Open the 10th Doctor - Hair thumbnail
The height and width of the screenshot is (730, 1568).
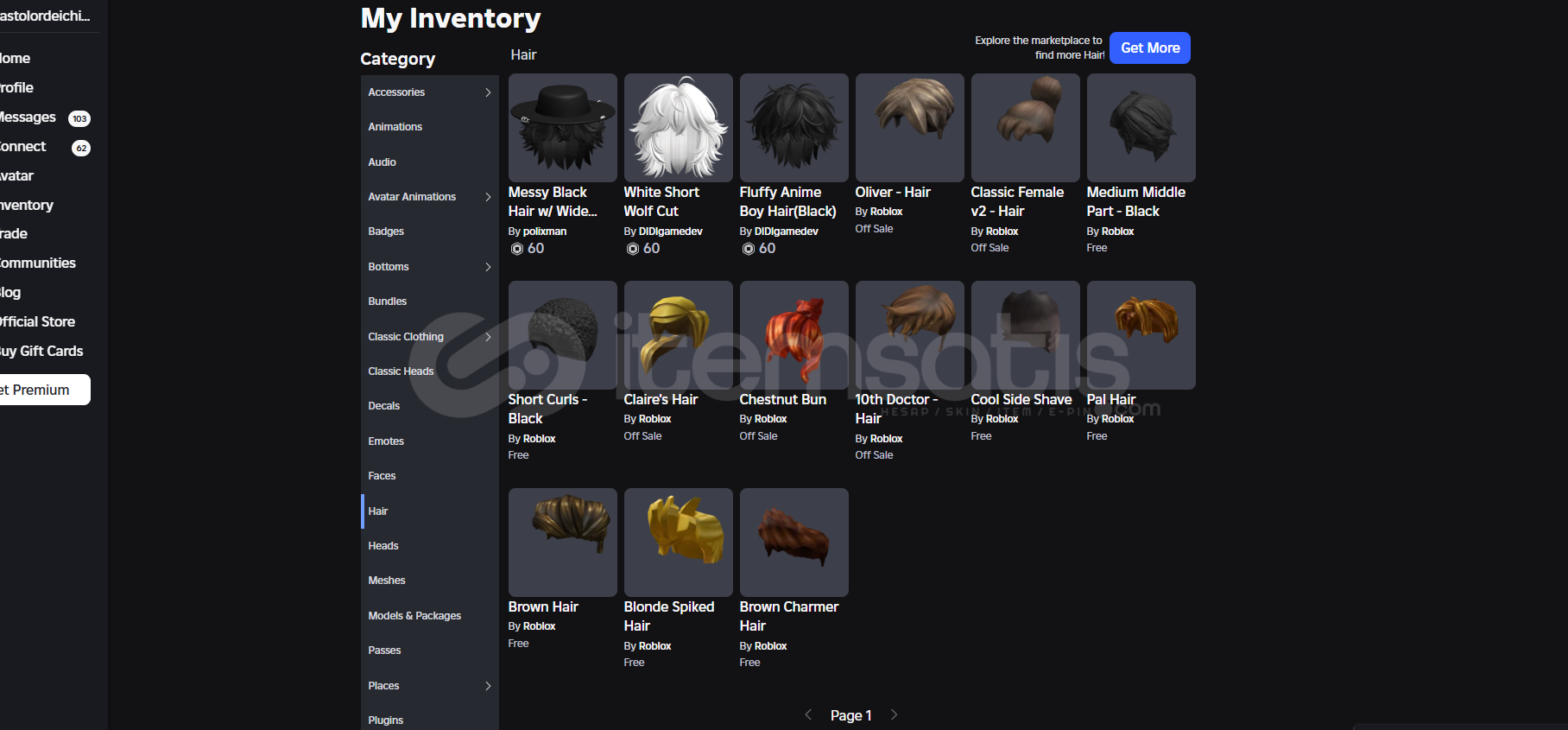click(x=910, y=335)
